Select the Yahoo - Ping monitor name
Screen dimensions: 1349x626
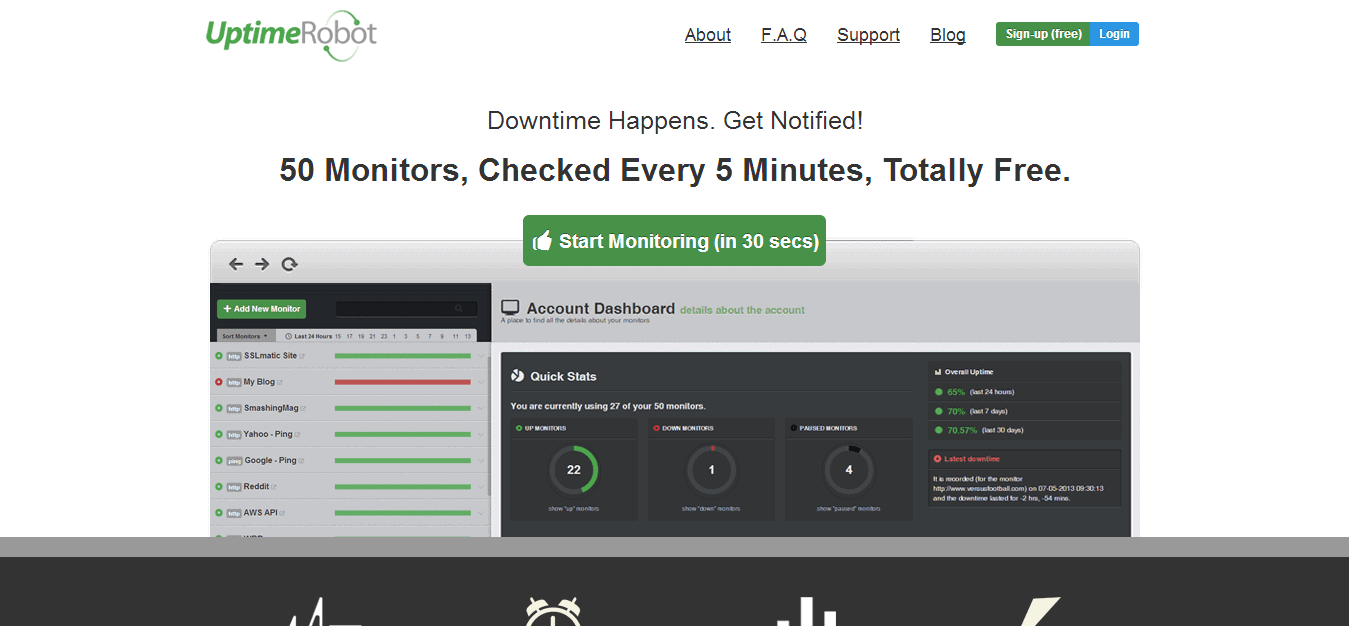click(x=267, y=434)
